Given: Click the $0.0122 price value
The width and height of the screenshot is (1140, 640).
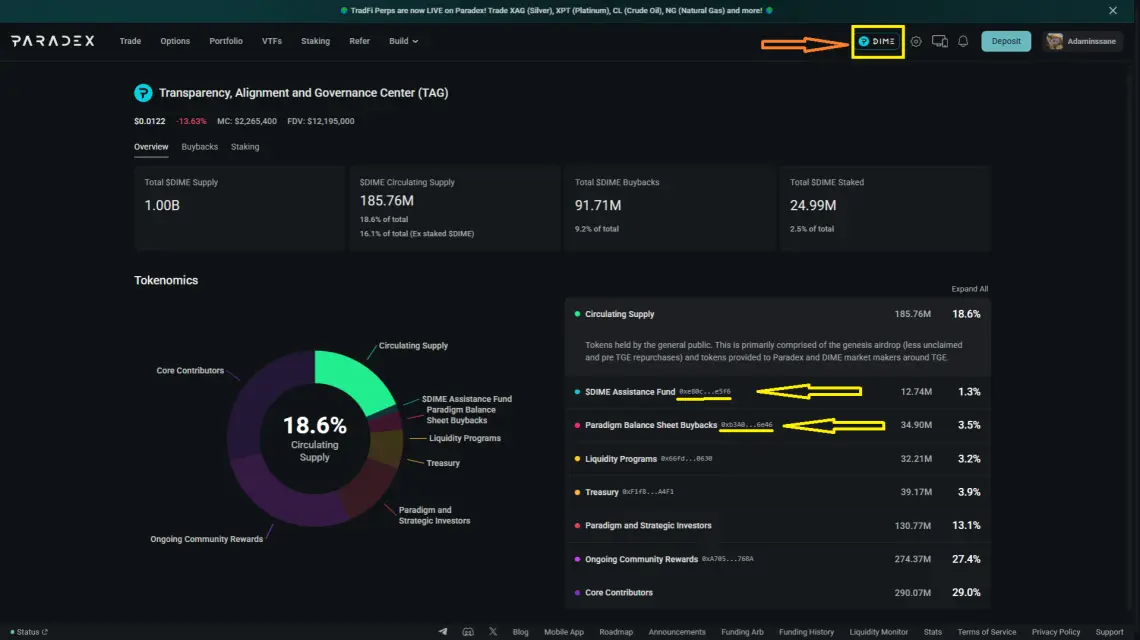Looking at the screenshot, I should coord(149,121).
